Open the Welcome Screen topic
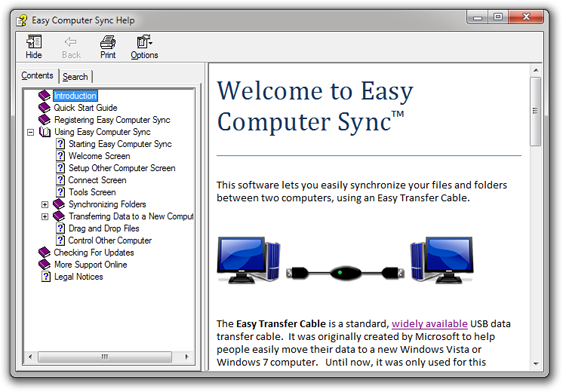The height and width of the screenshot is (392, 563). tap(99, 156)
